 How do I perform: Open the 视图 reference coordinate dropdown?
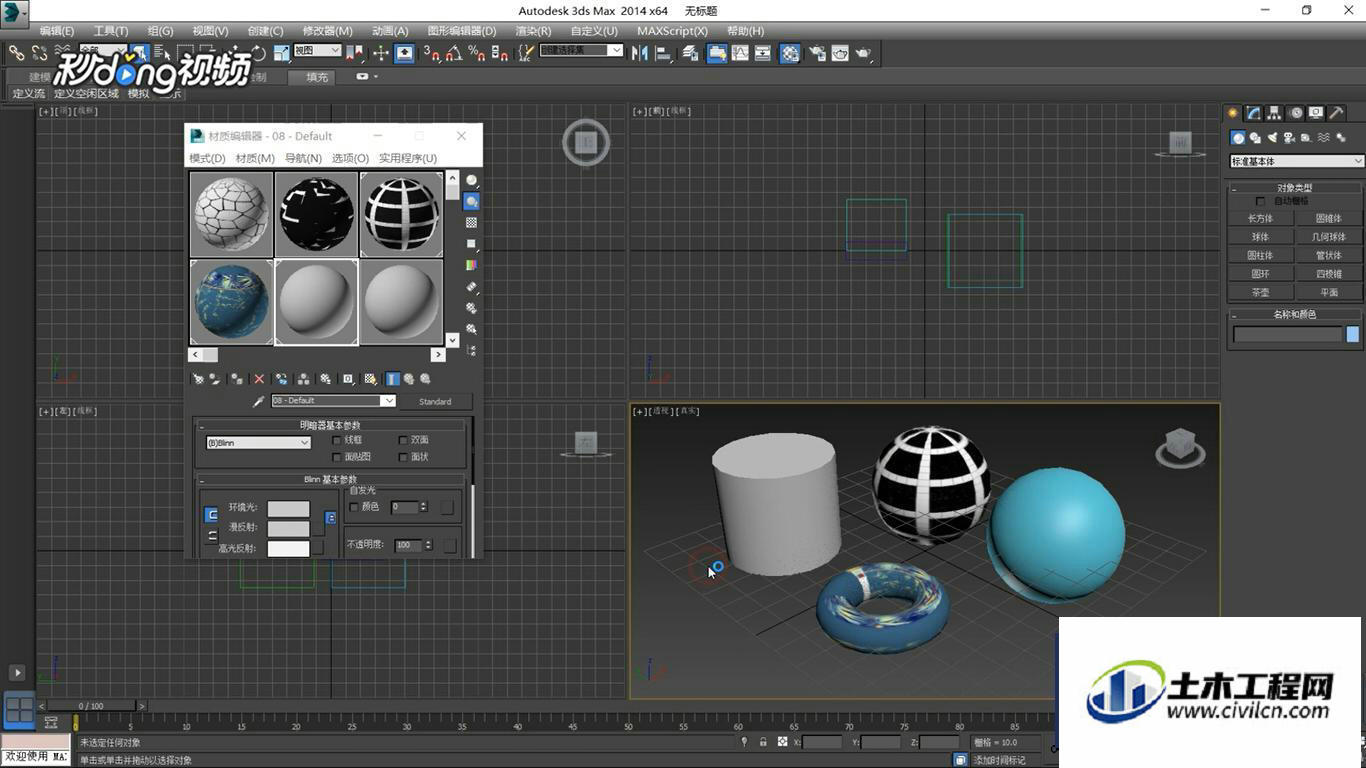coord(317,50)
